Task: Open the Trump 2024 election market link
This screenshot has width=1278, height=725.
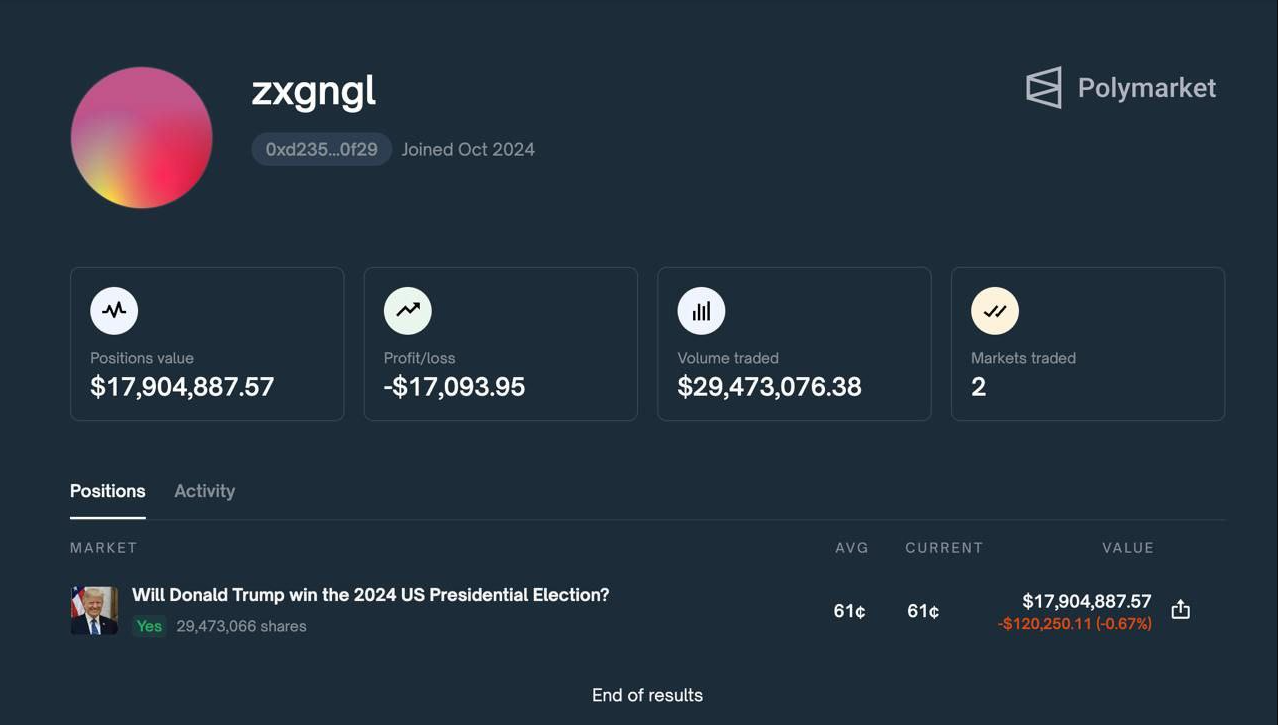Action: (x=370, y=595)
